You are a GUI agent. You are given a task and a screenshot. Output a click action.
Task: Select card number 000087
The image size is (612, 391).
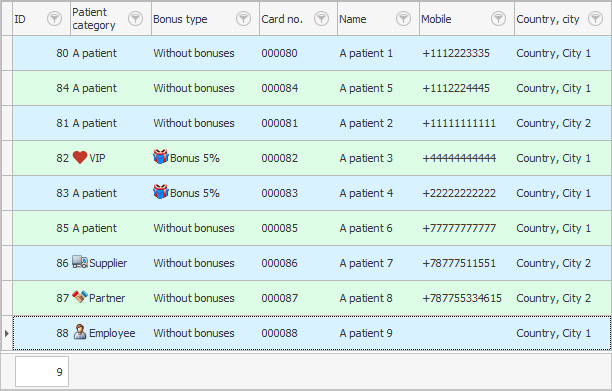(279, 298)
